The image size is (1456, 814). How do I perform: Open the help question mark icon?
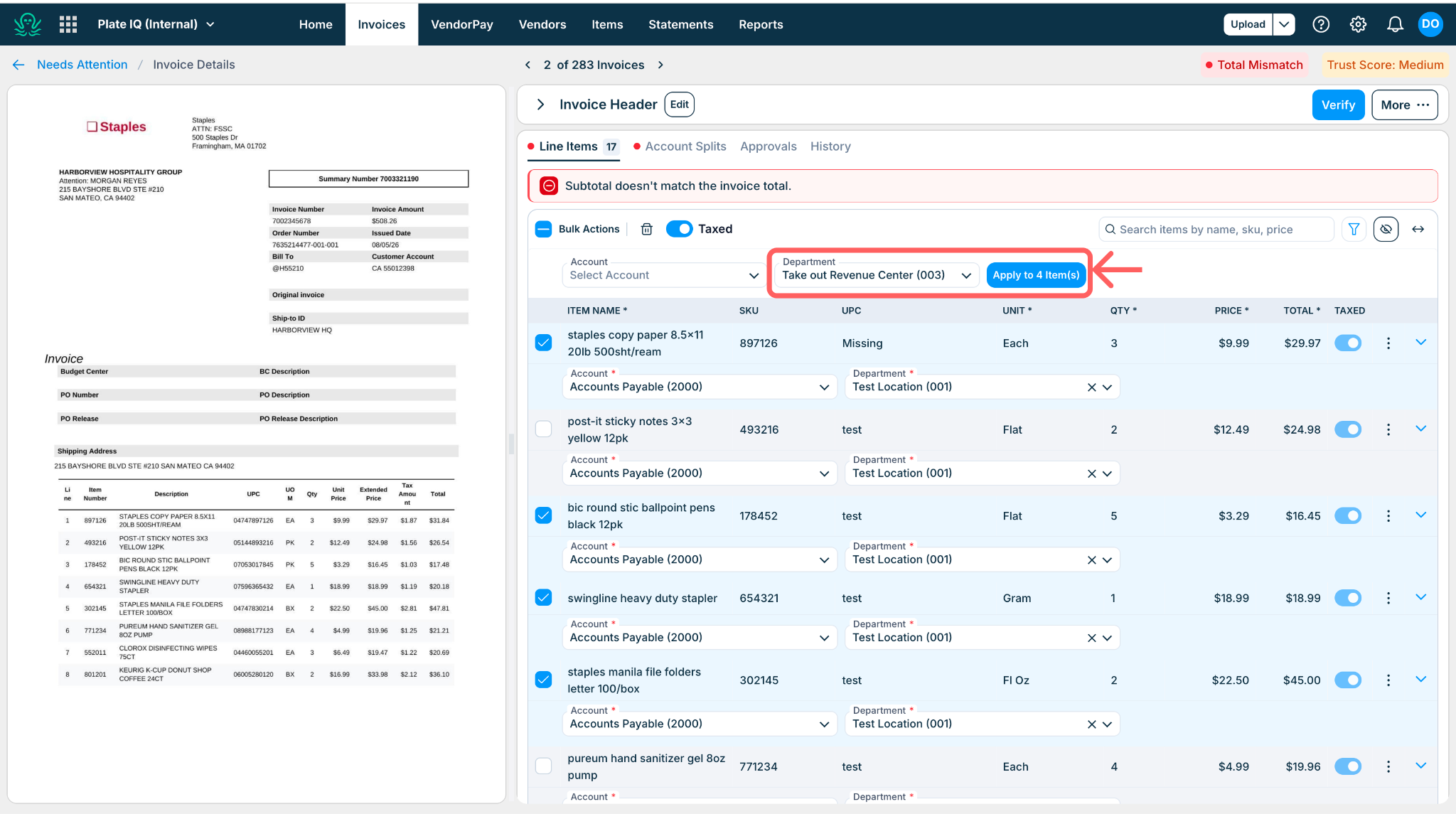click(x=1321, y=24)
